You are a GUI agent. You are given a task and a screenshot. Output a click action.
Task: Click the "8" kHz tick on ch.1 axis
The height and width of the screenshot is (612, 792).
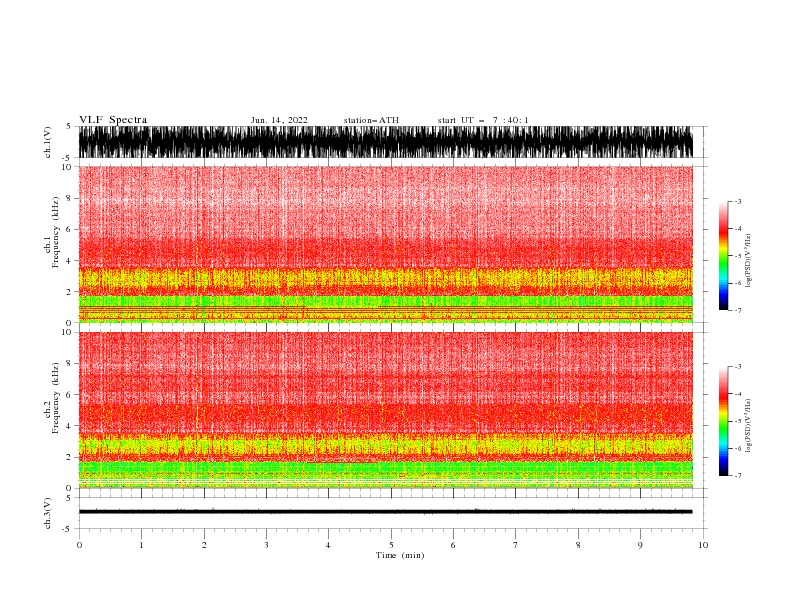[69, 198]
